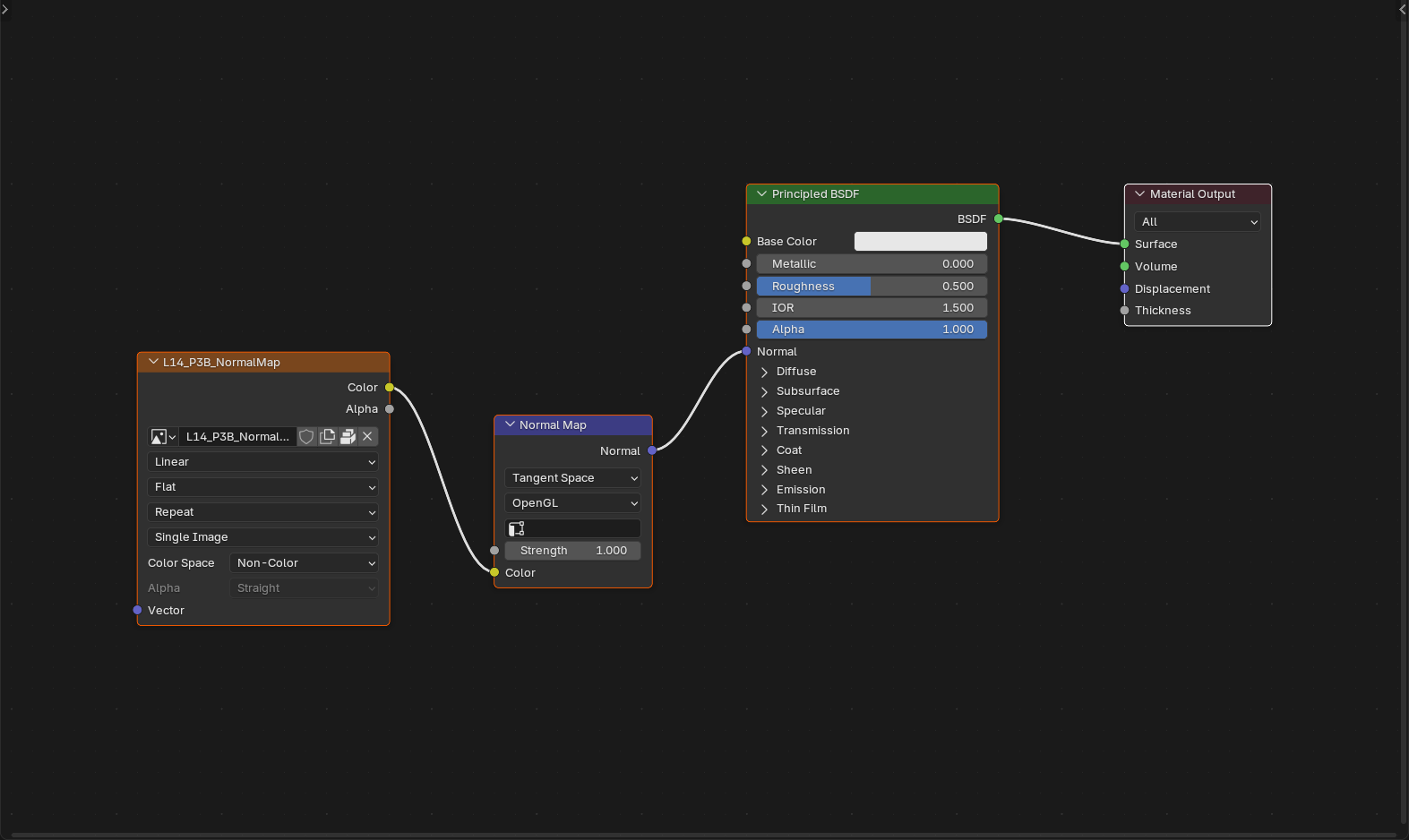The image size is (1409, 840).
Task: Expand the Thin Film panel
Action: (x=764, y=509)
